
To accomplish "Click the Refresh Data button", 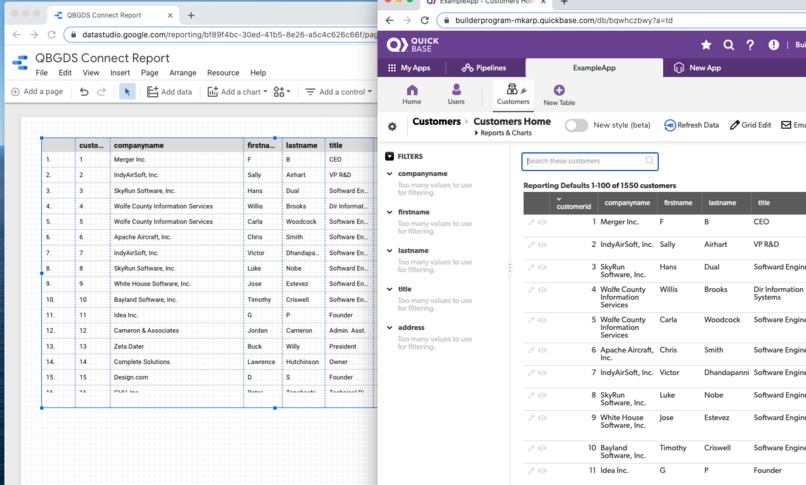I will [691, 125].
